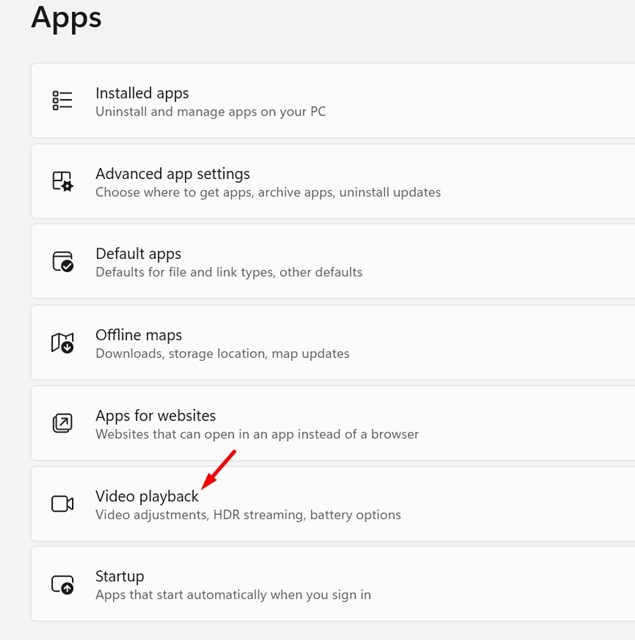Click "Video adjustments, HDR streaming" description
This screenshot has width=635, height=640.
[248, 515]
